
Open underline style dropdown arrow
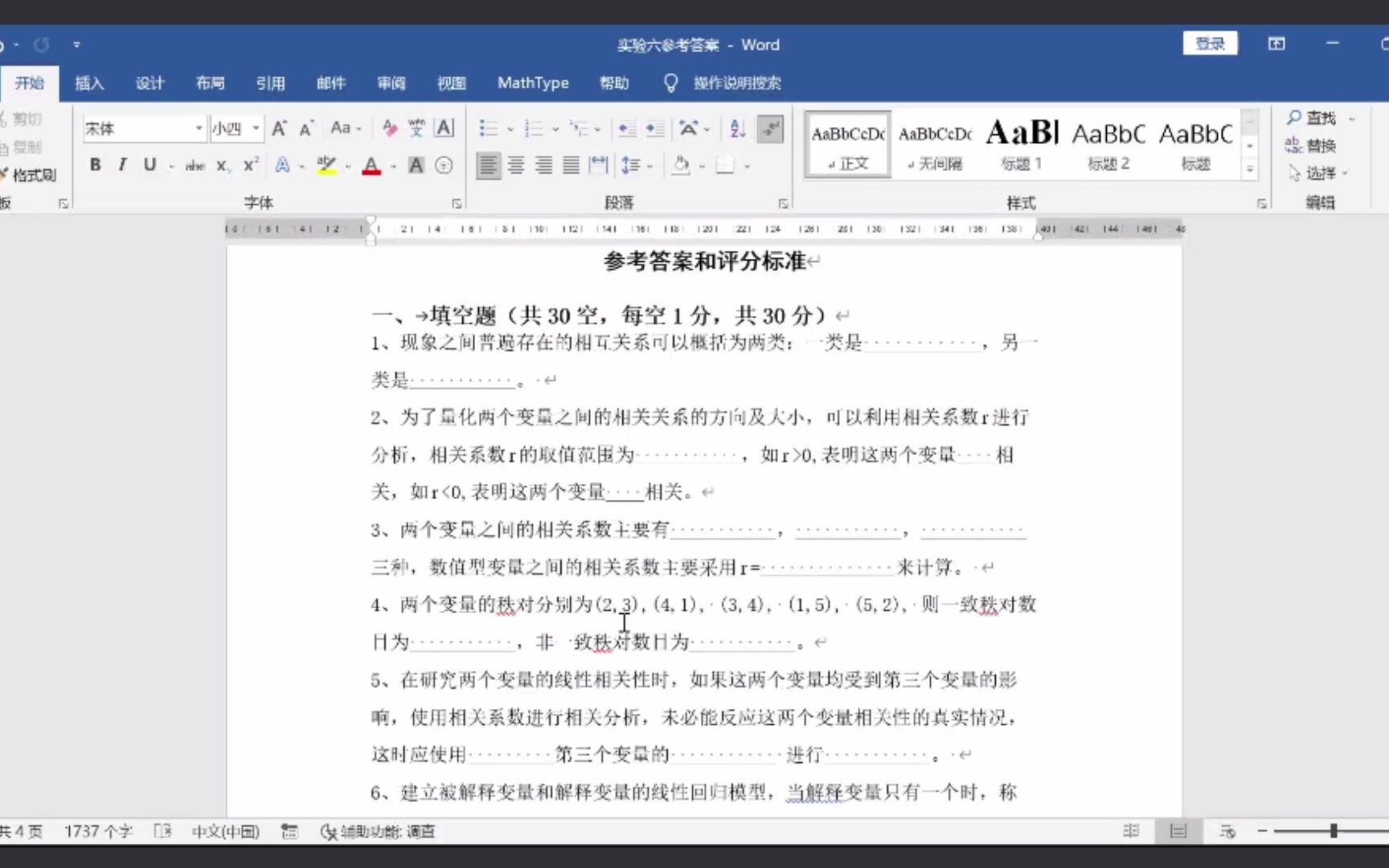click(171, 166)
